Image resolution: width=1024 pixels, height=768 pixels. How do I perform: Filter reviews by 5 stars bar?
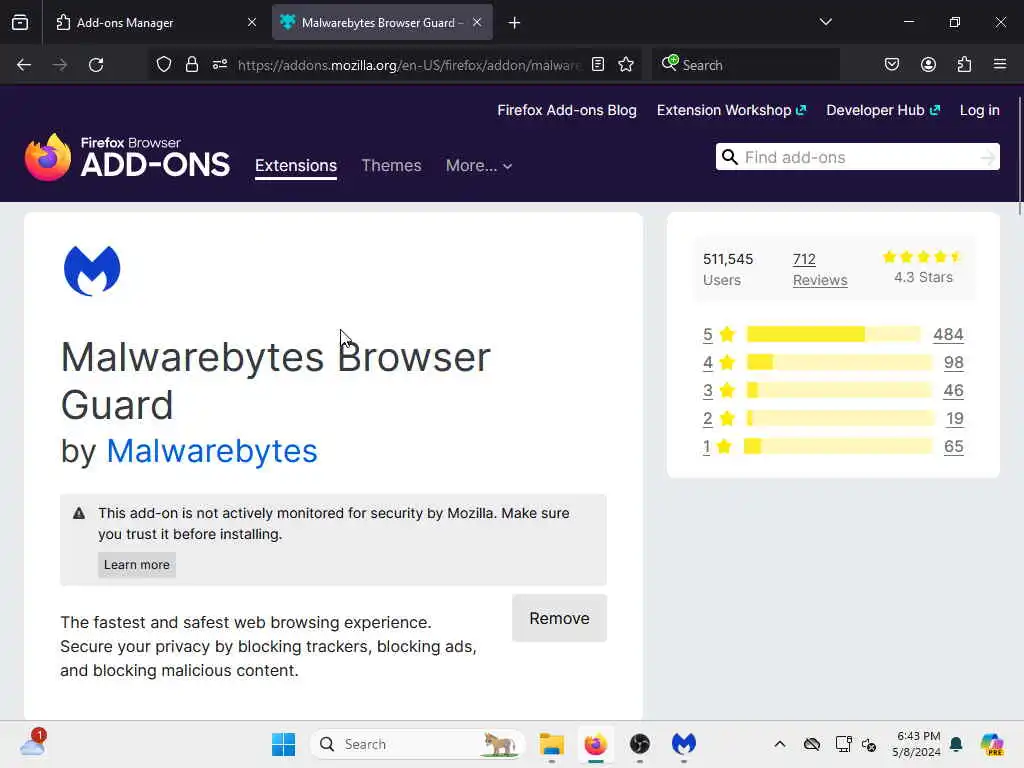click(x=833, y=334)
